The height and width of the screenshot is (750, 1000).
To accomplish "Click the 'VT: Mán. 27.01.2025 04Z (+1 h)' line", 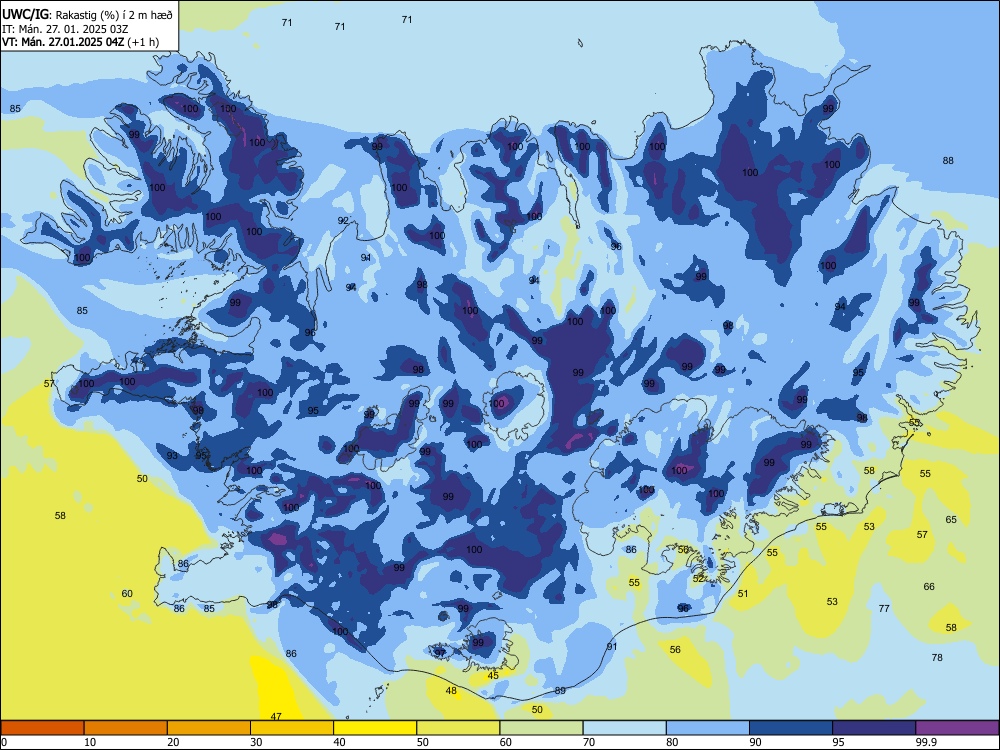I will pos(80,42).
